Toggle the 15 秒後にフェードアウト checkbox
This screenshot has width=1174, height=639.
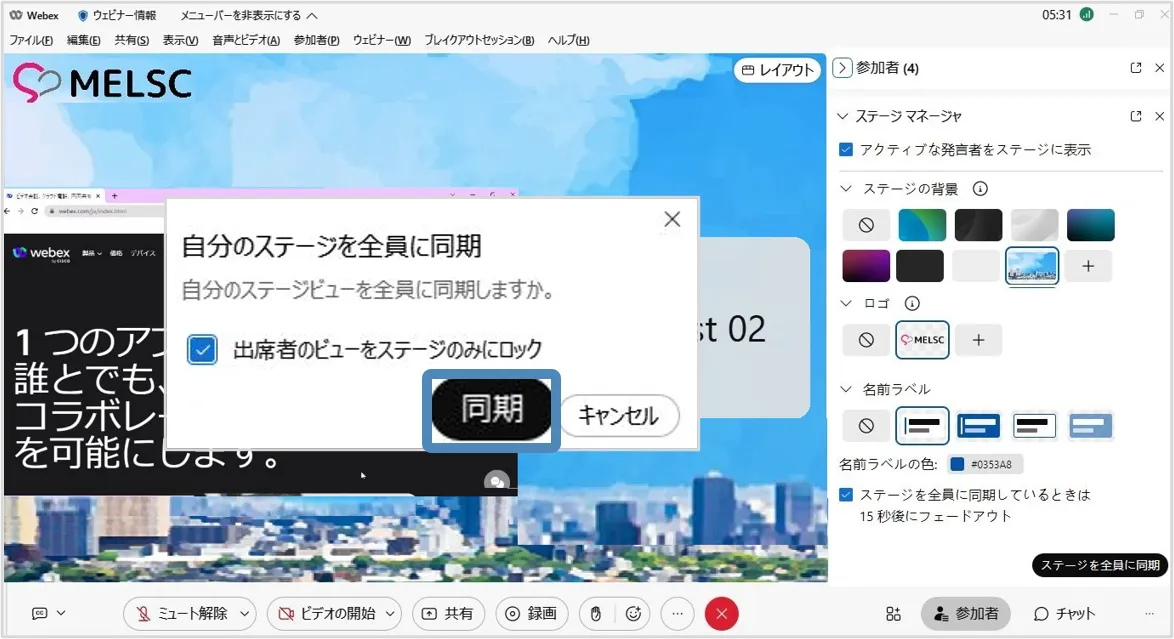tap(846, 495)
